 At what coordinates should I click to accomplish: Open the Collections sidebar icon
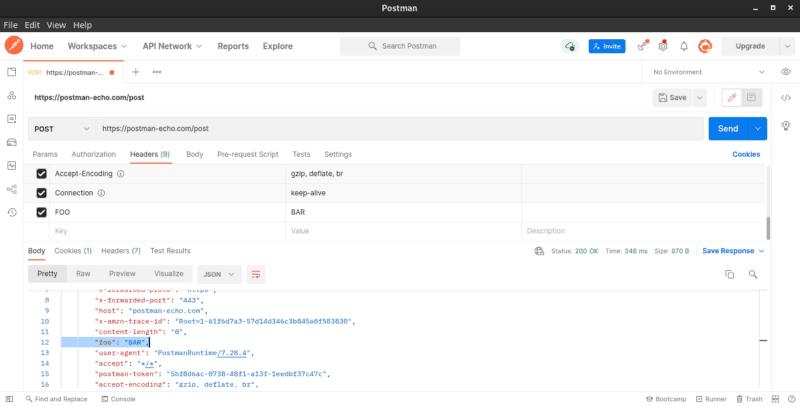(x=11, y=72)
